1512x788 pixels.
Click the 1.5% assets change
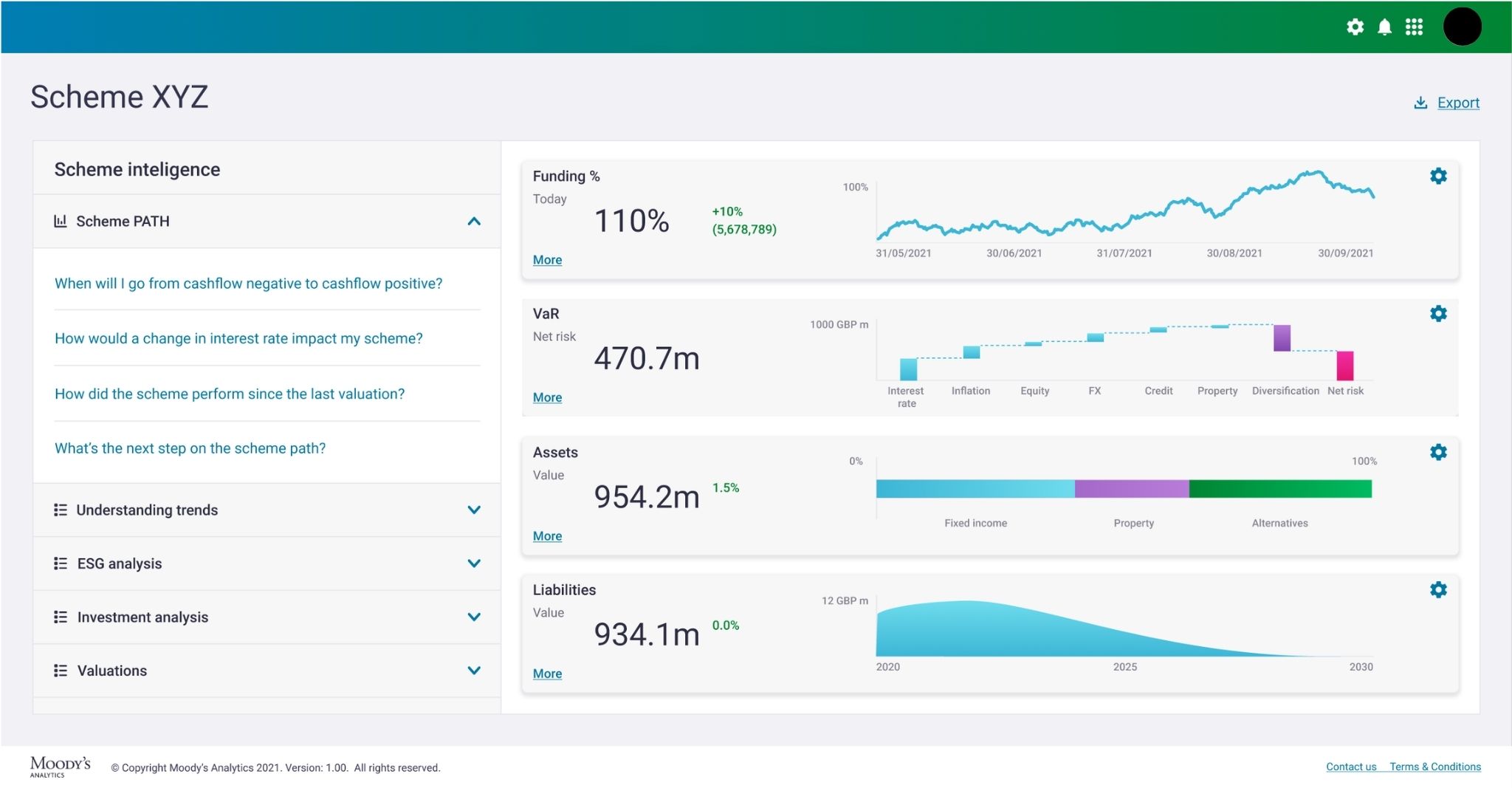[x=725, y=487]
